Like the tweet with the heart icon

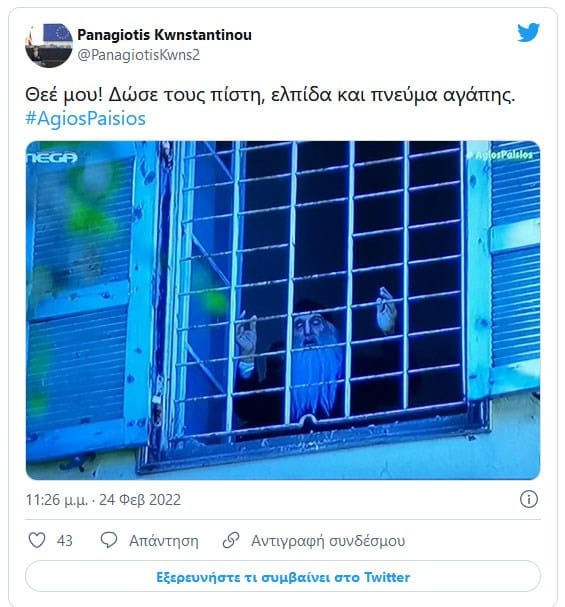pos(37,540)
